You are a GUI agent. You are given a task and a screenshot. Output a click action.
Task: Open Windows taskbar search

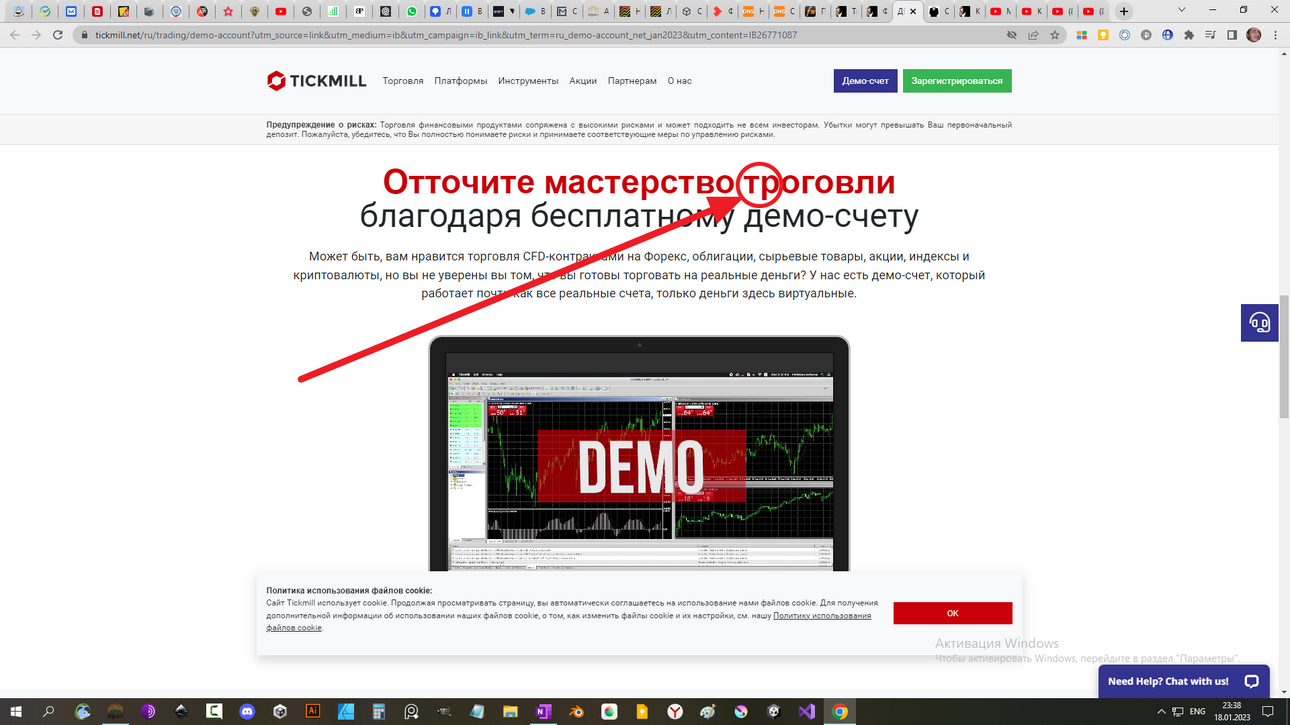click(48, 712)
